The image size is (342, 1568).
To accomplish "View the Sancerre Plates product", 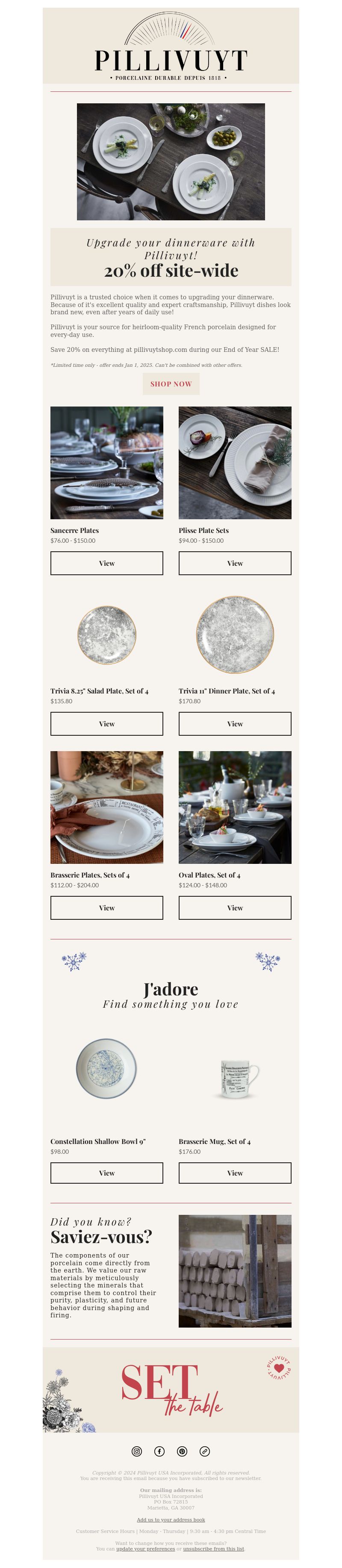I will coord(107,563).
